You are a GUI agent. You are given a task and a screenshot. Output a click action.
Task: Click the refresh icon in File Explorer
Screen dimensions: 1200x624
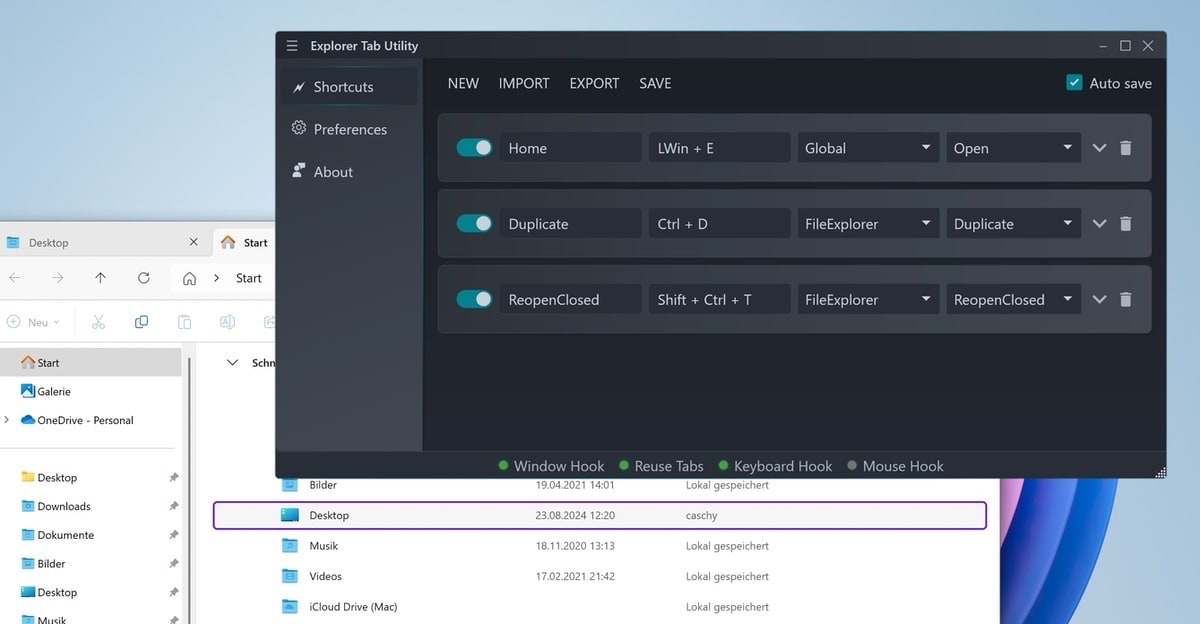pos(144,278)
